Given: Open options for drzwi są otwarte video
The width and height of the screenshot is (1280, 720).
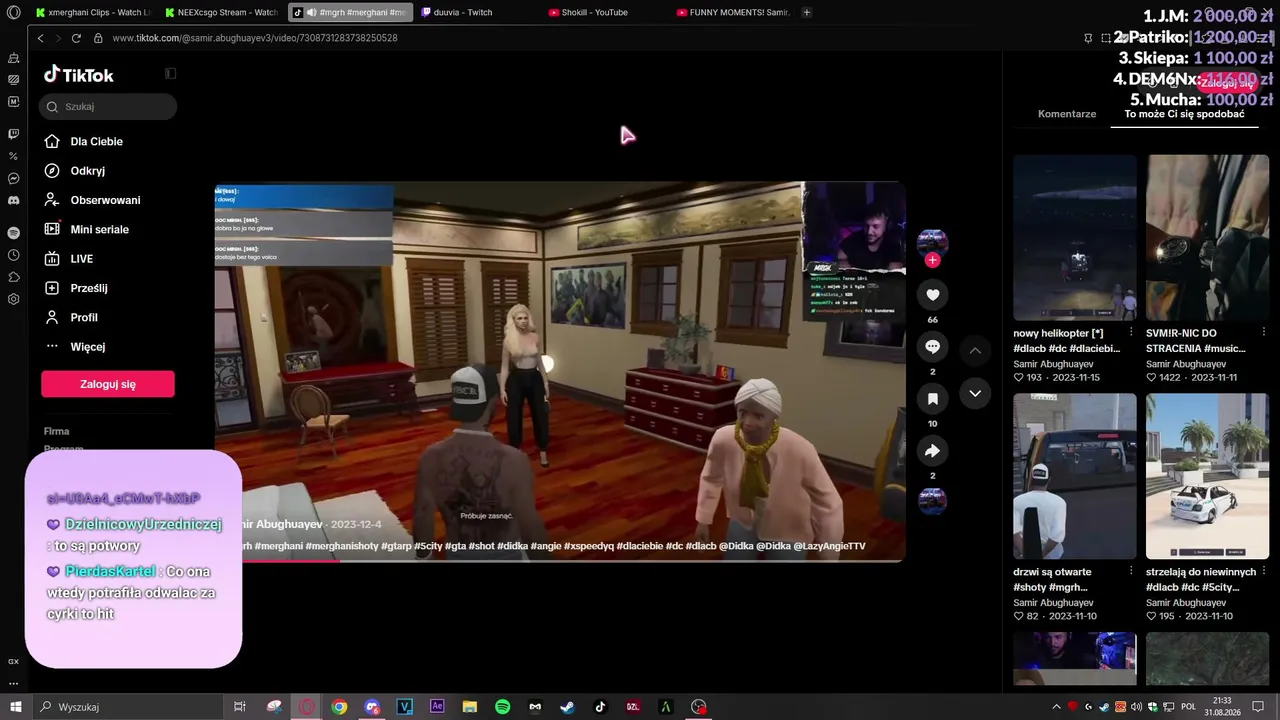Looking at the screenshot, I should [1131, 572].
